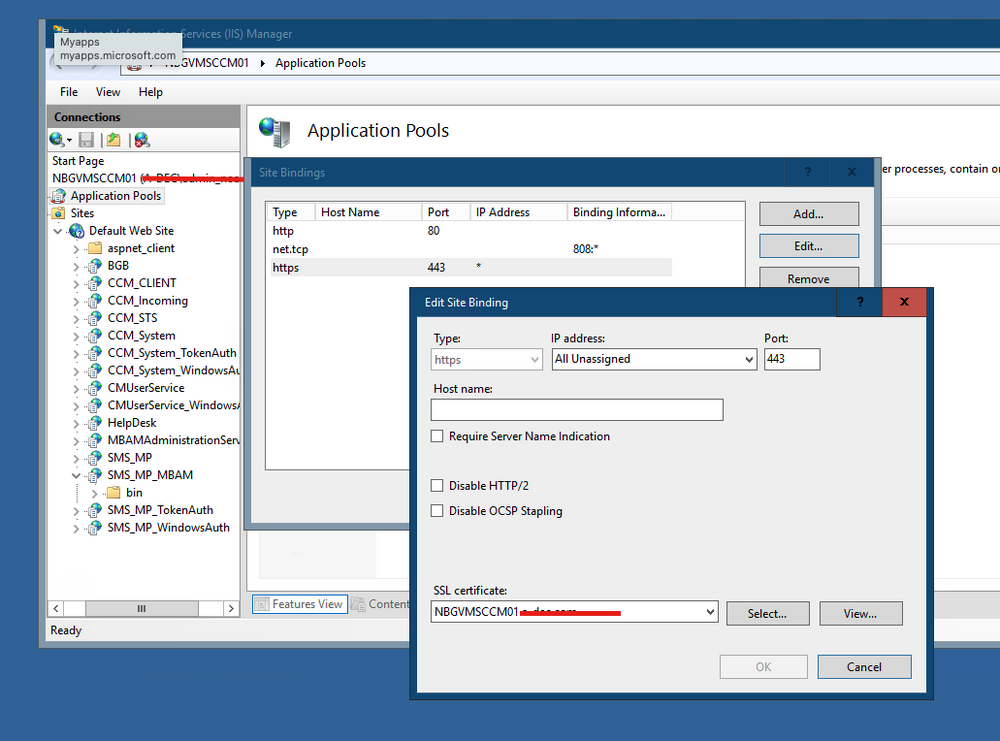The image size is (1000, 741).
Task: Click the CCM_Incoming application icon
Action: [94, 300]
